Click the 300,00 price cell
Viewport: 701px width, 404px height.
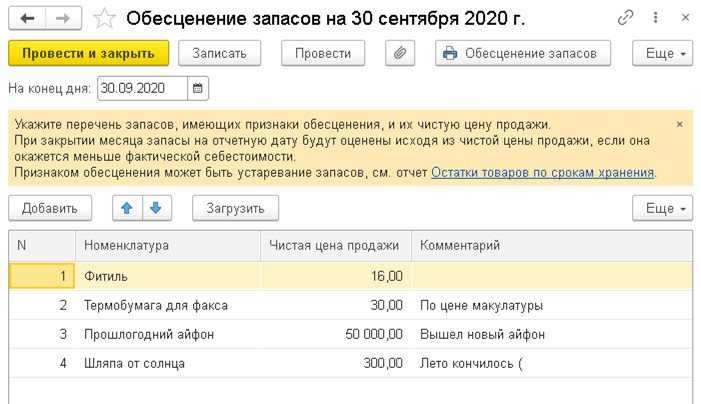click(336, 363)
